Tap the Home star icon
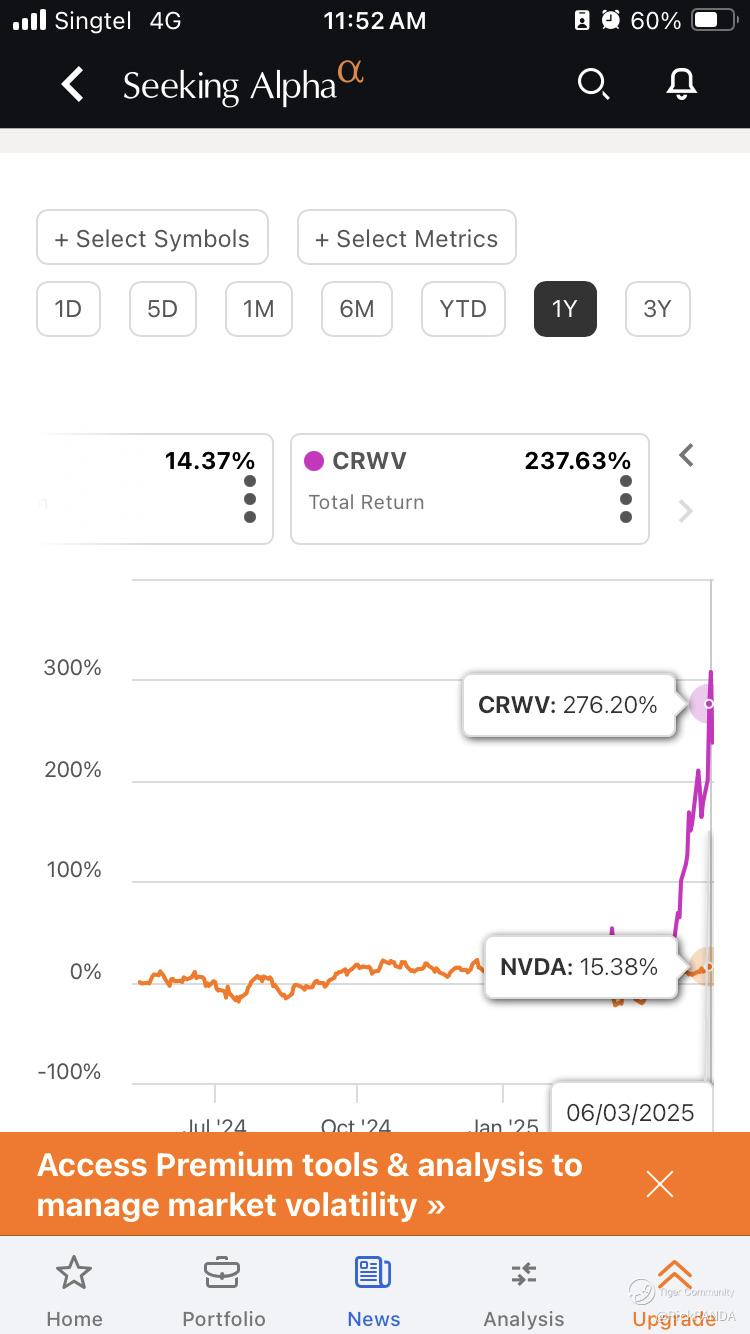The height and width of the screenshot is (1334, 750). pyautogui.click(x=74, y=1274)
